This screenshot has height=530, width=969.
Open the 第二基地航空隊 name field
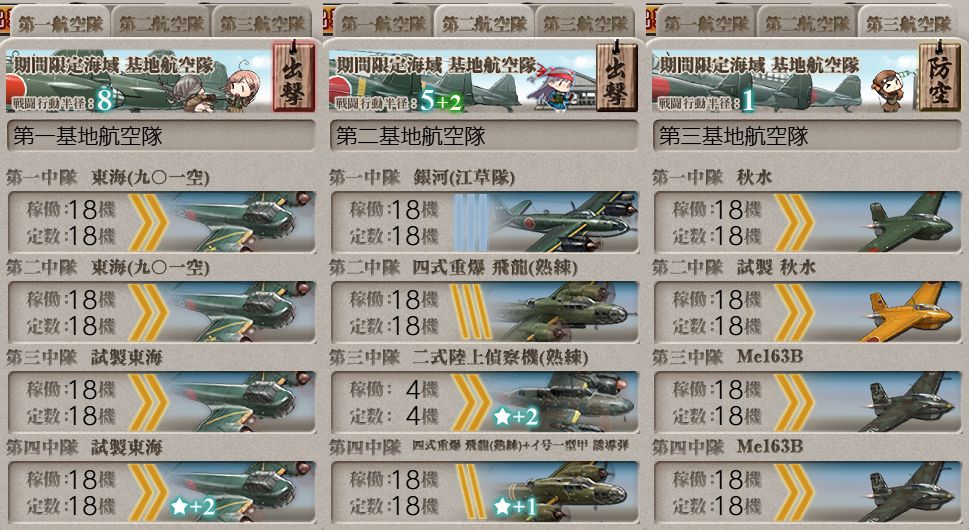coord(484,136)
